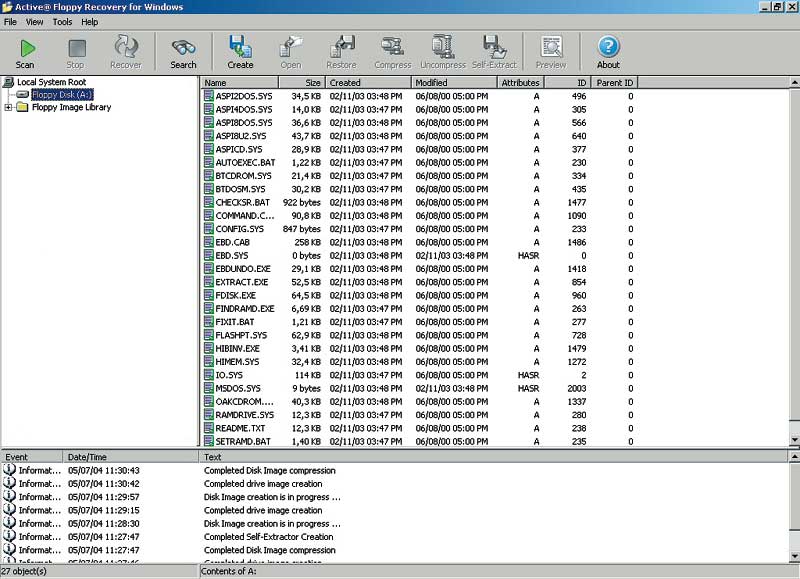This screenshot has width=800, height=579.
Task: Select the MSDOS.SYS file name
Action: (x=238, y=388)
